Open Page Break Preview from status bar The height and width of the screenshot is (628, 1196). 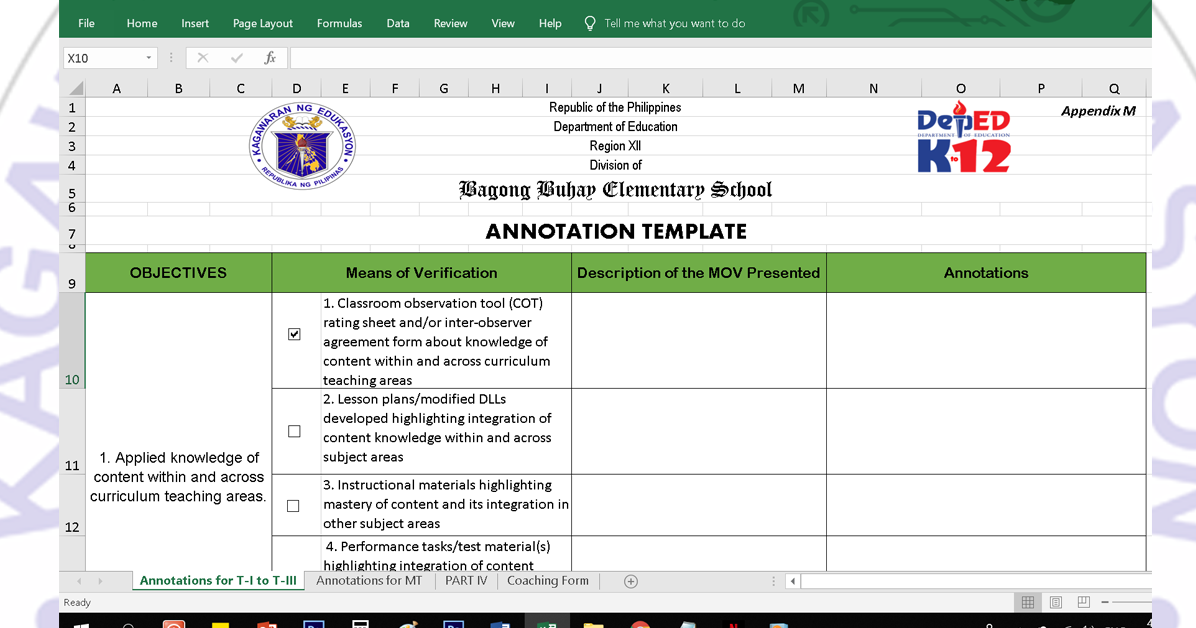pos(1082,601)
